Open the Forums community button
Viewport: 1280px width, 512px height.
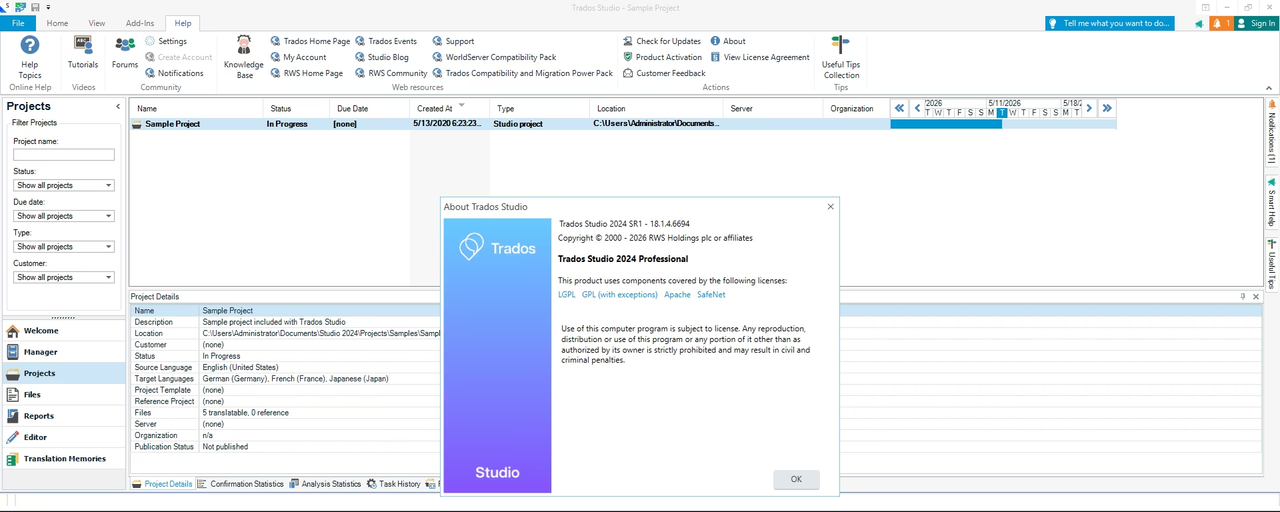[125, 52]
